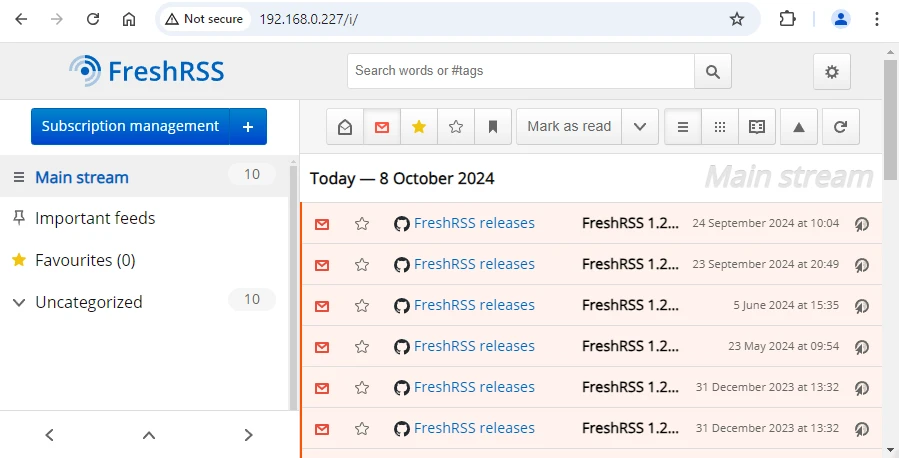The image size is (899, 458).
Task: Click the FreshRSS logo
Action: (147, 71)
